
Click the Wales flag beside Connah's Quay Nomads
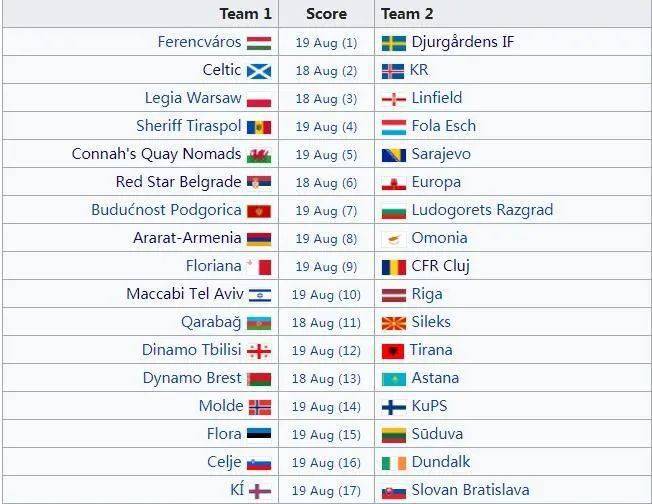(x=259, y=155)
